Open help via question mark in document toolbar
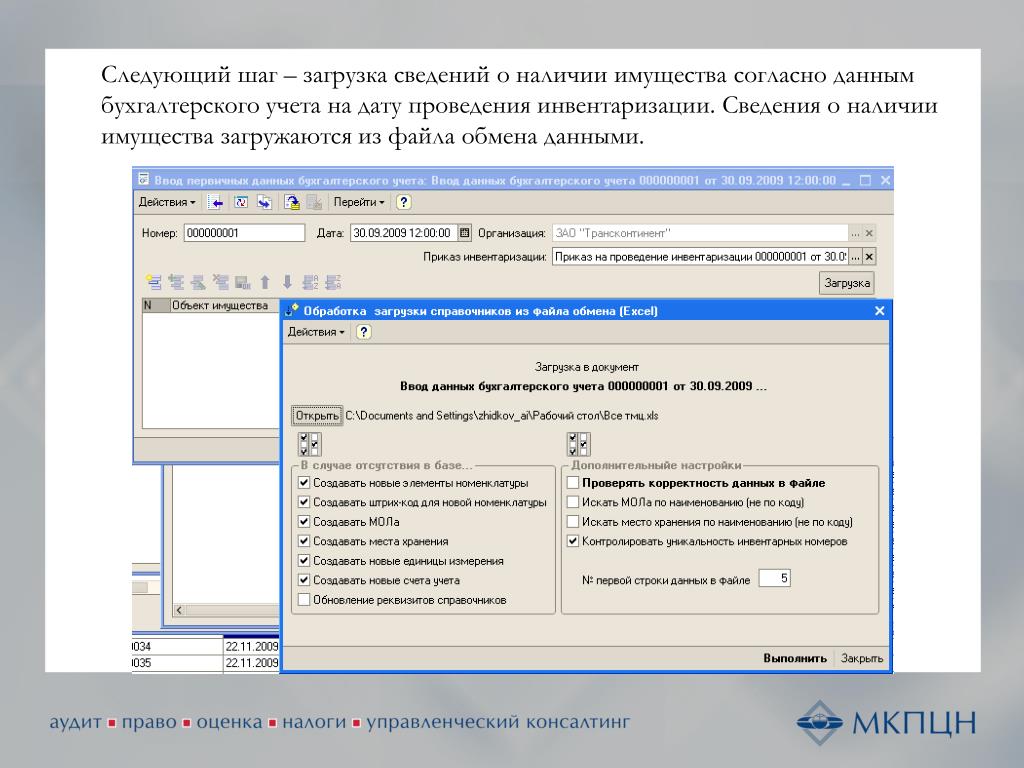 click(x=404, y=202)
